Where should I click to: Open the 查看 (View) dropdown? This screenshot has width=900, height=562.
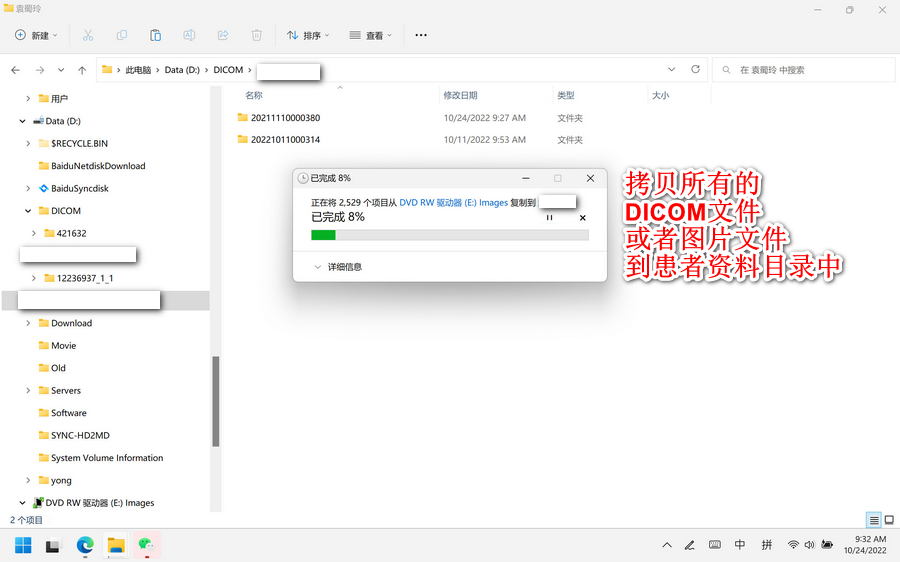371,35
